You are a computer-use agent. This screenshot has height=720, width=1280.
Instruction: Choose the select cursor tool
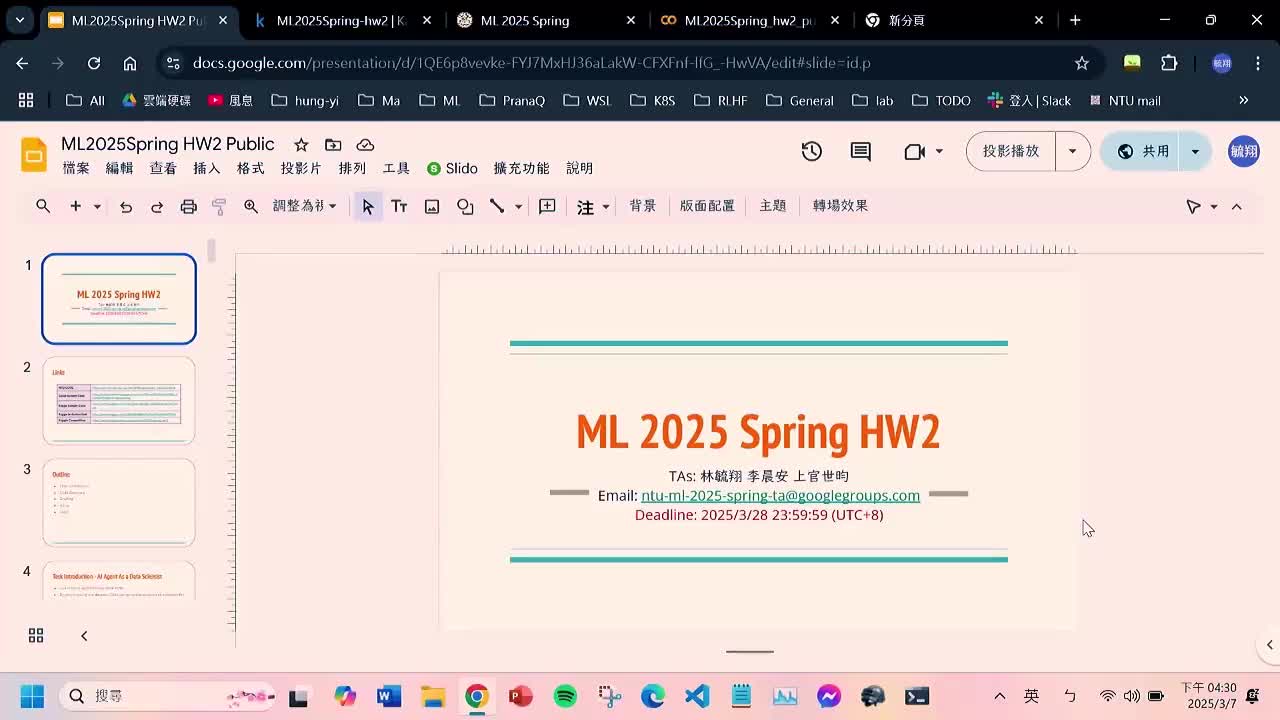[368, 206]
